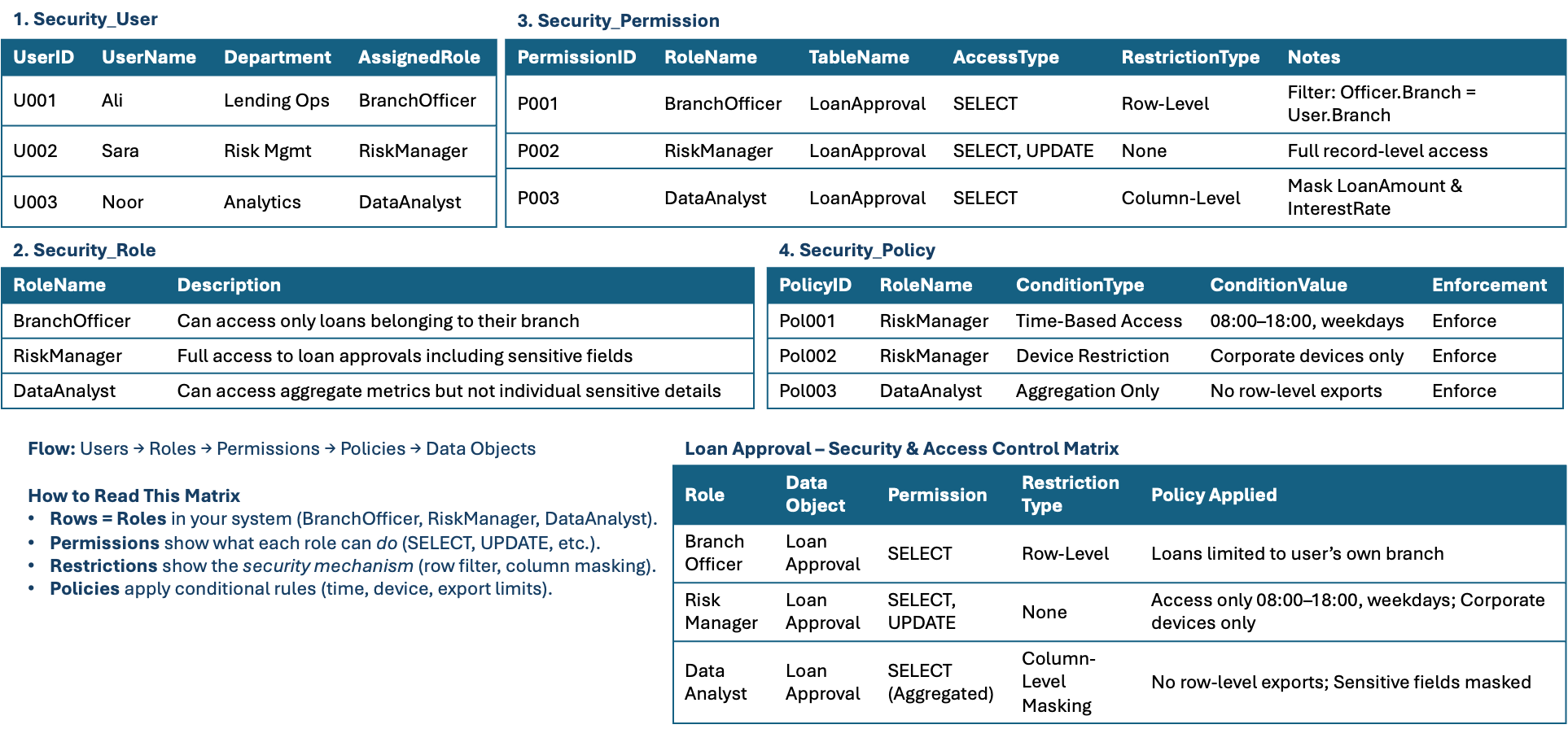Viewport: 1568px width, 729px height.
Task: Select "Loans limited to user's own branch"
Action: pyautogui.click(x=1298, y=553)
